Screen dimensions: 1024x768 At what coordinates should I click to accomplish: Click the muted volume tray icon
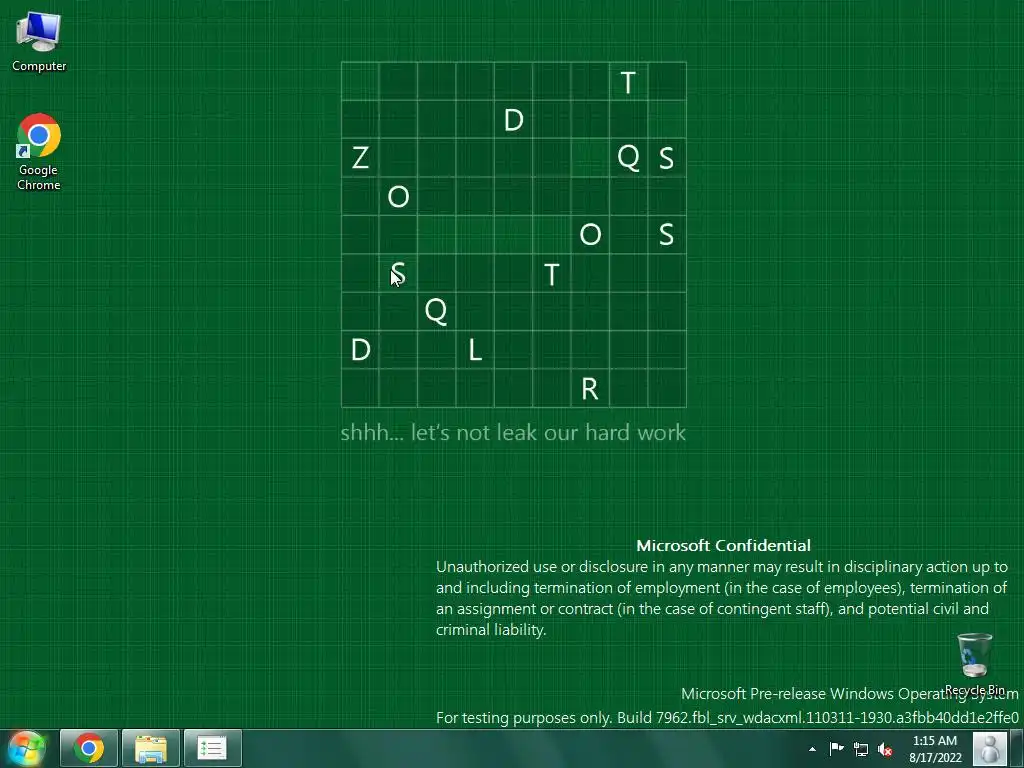(885, 749)
